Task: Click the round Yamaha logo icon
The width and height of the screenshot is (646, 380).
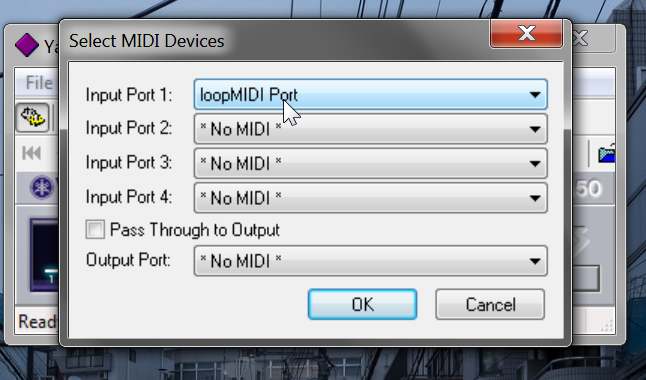Action: click(42, 188)
